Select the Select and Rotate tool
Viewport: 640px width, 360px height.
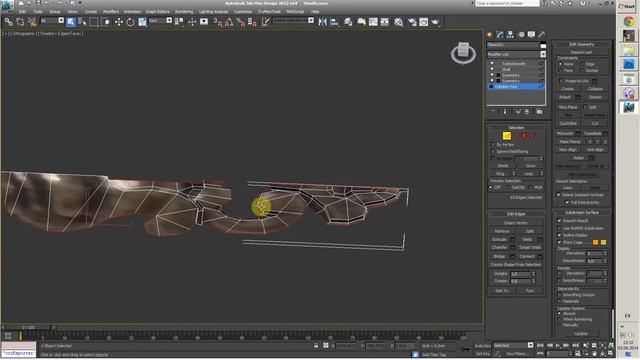(130, 22)
